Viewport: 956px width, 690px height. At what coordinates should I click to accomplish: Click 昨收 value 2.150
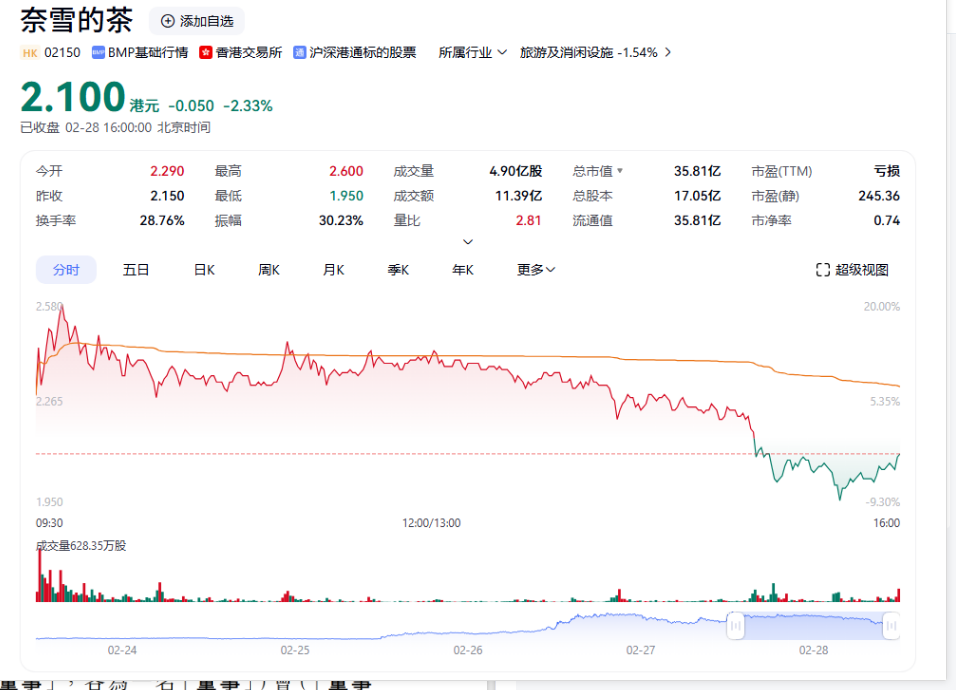[167, 196]
